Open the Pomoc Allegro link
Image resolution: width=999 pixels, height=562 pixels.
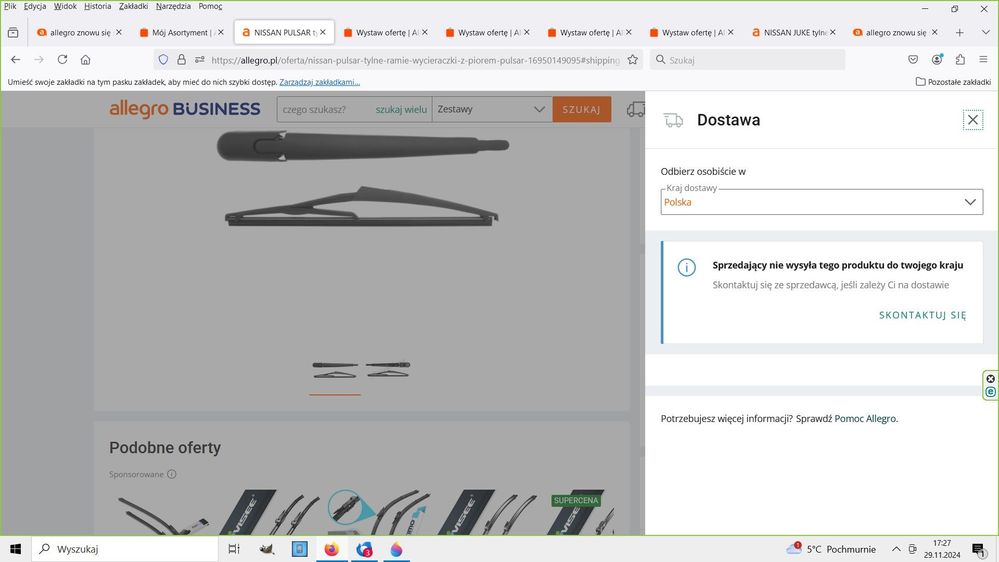[x=865, y=419]
